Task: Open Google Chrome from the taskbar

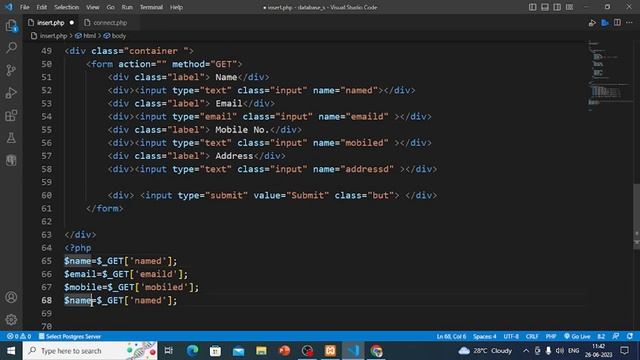Action: 376,351
